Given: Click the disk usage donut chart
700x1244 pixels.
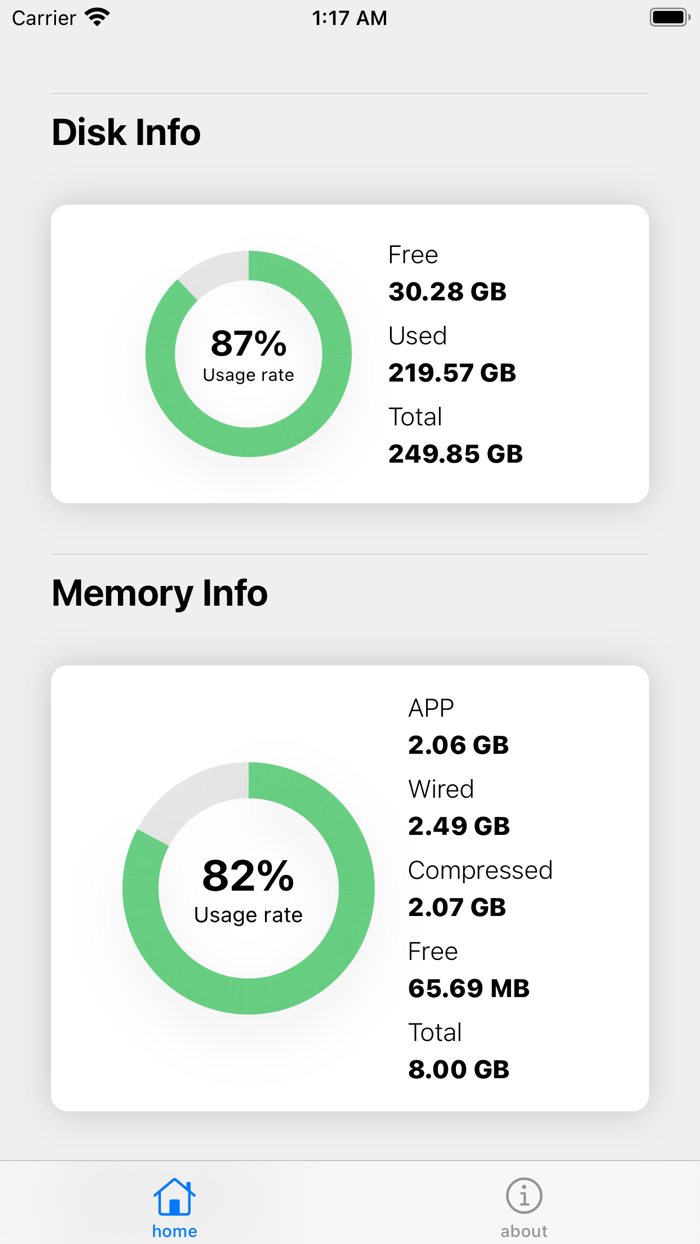Looking at the screenshot, I should coord(248,354).
